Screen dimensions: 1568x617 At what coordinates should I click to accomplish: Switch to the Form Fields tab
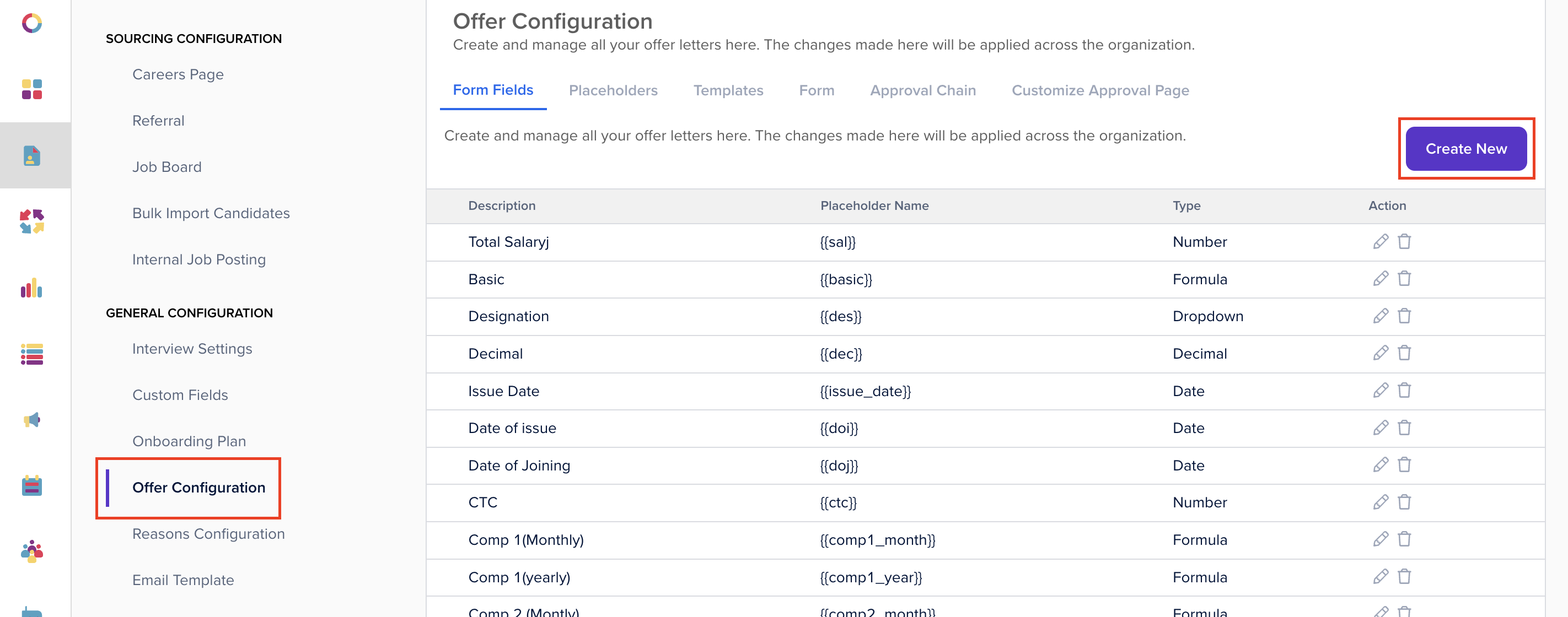click(492, 90)
